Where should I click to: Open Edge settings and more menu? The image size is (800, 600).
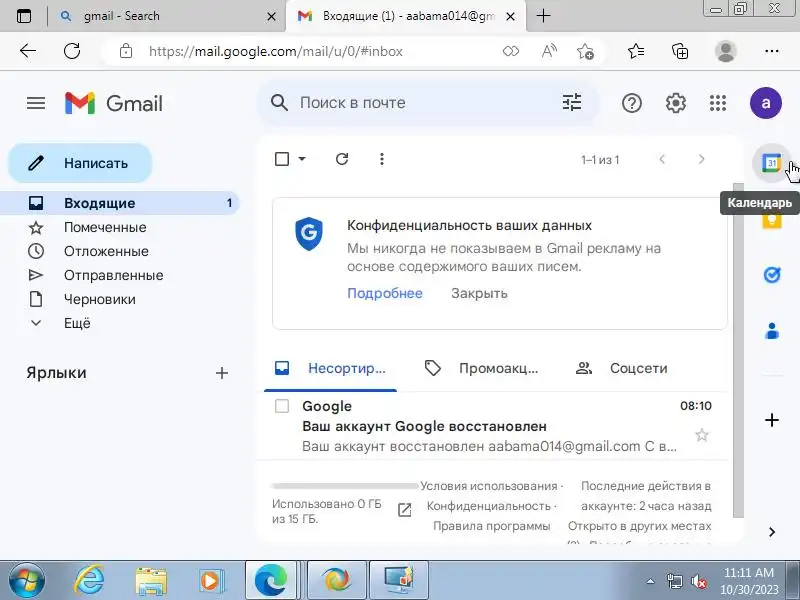click(771, 51)
